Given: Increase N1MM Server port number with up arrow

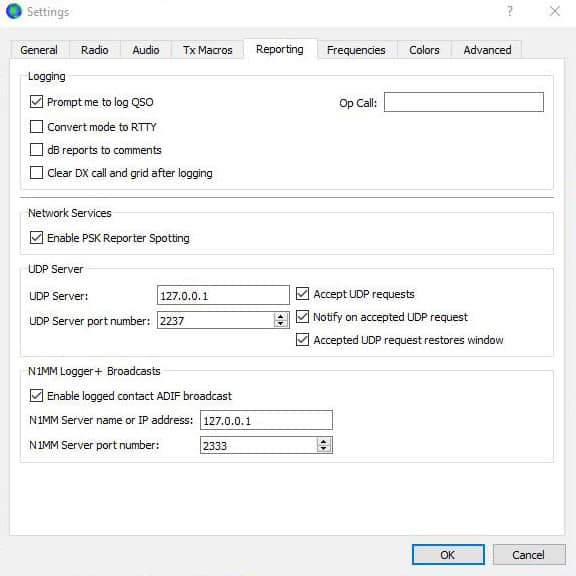Looking at the screenshot, I should [x=323, y=441].
